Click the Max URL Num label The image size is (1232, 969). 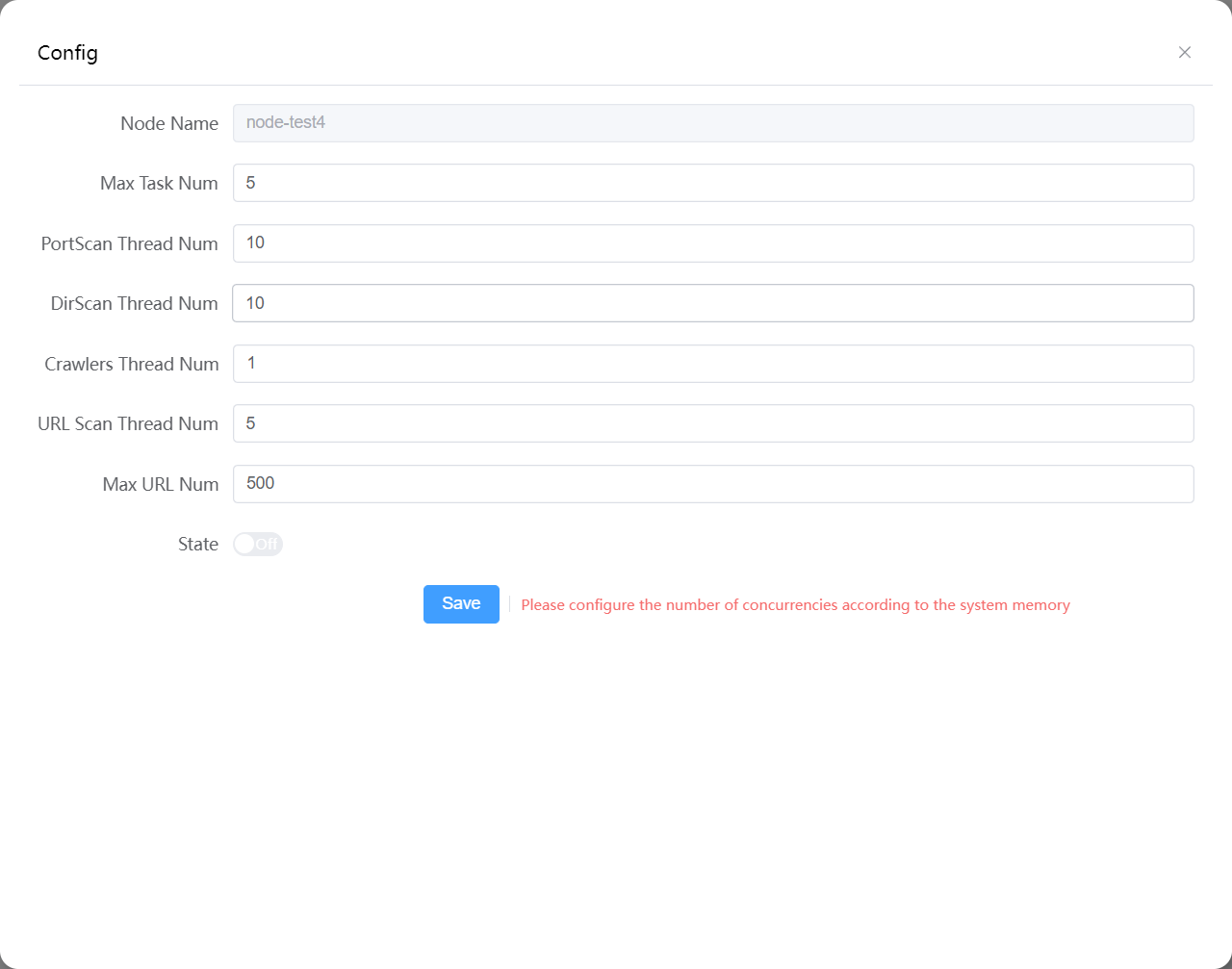tap(160, 484)
